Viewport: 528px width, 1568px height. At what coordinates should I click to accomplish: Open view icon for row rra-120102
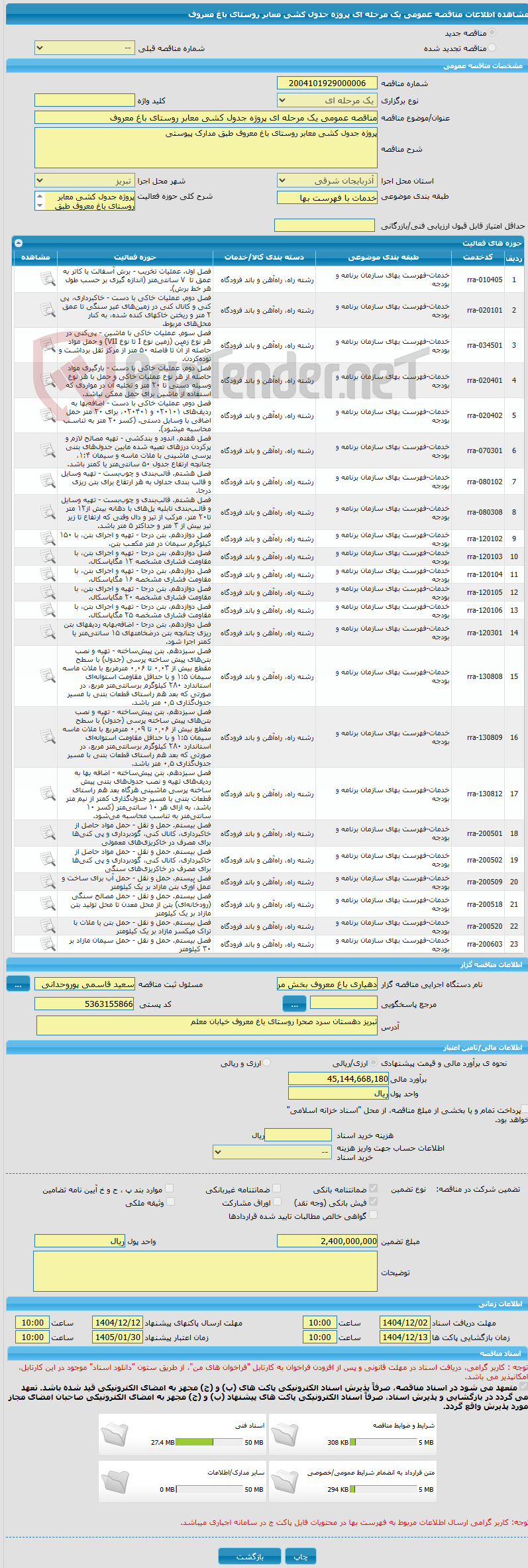[47, 539]
